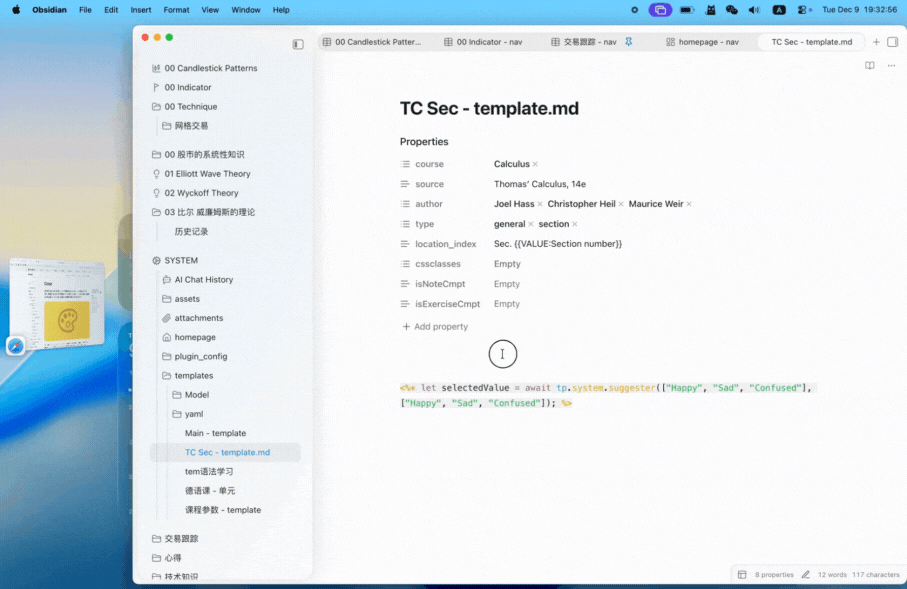Image resolution: width=907 pixels, height=589 pixels.
Task: Click the pin icon on 交易跟踪 tab
Action: coord(629,42)
